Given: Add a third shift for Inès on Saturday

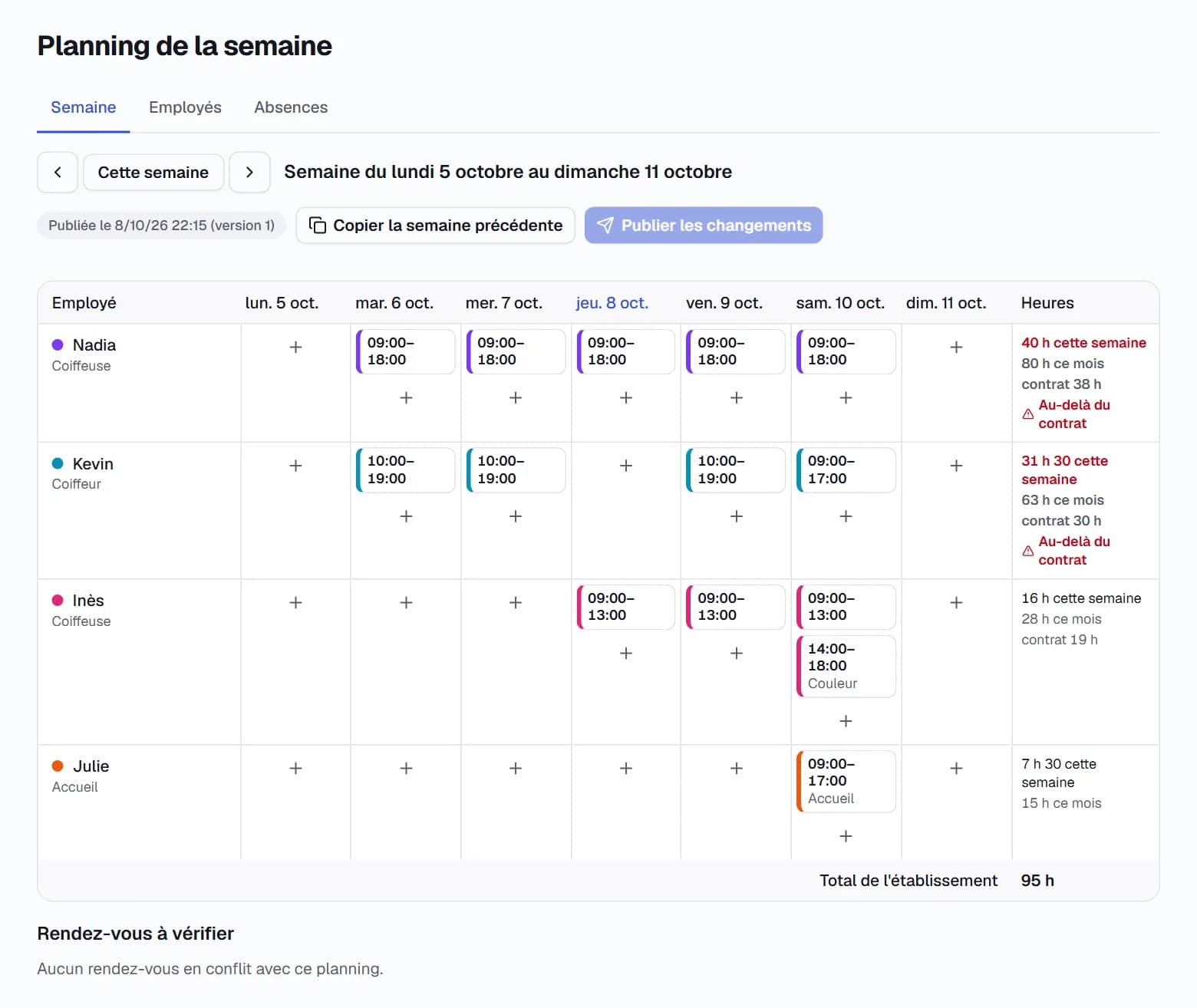Looking at the screenshot, I should click(846, 721).
